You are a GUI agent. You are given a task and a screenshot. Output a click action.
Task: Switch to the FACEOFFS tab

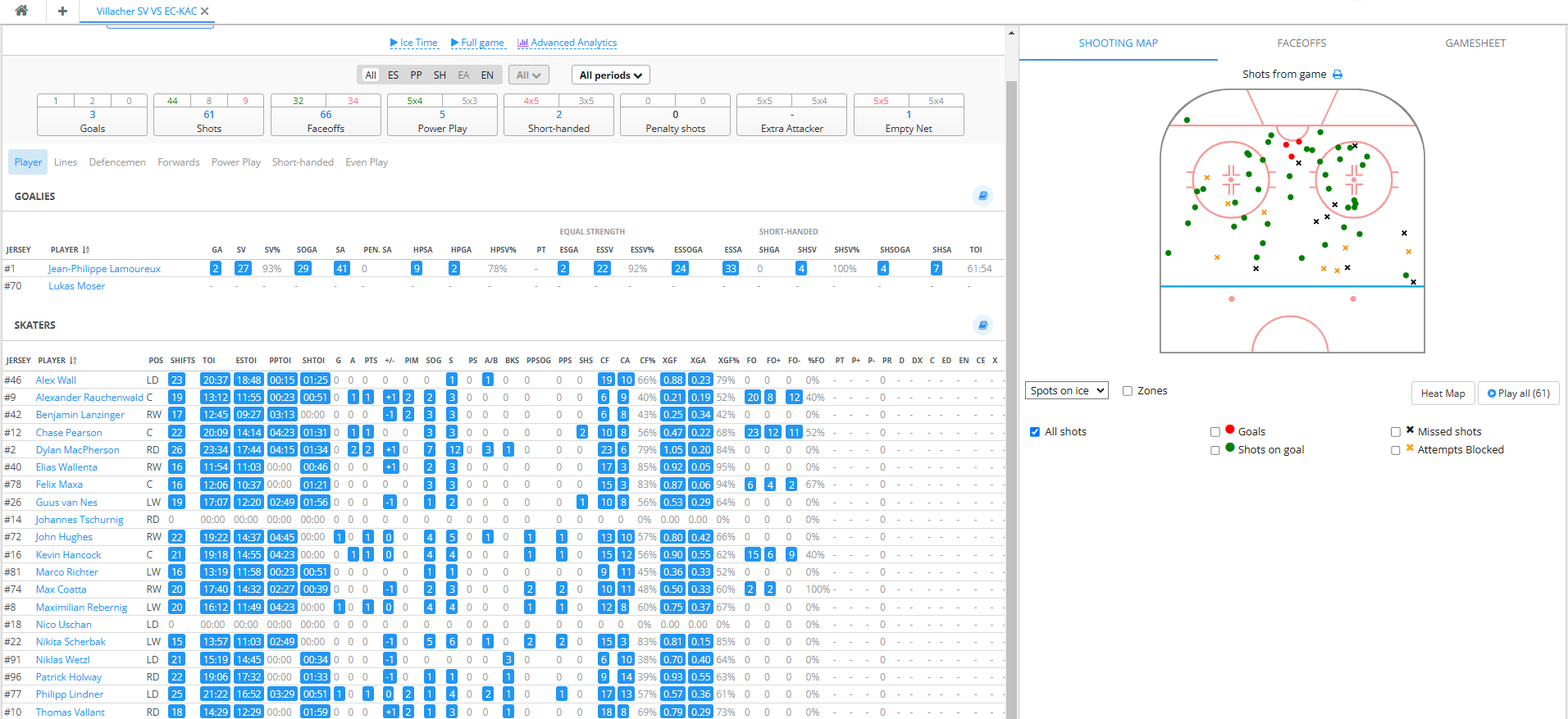[1301, 43]
